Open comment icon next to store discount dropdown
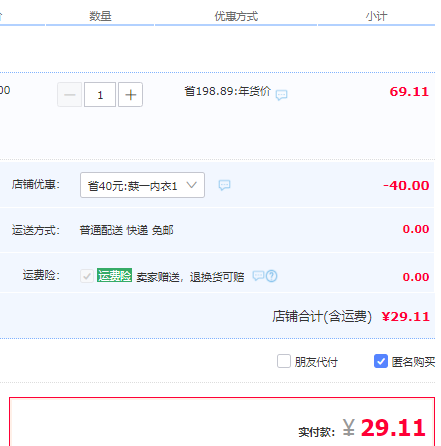441x446 pixels. coord(224,185)
